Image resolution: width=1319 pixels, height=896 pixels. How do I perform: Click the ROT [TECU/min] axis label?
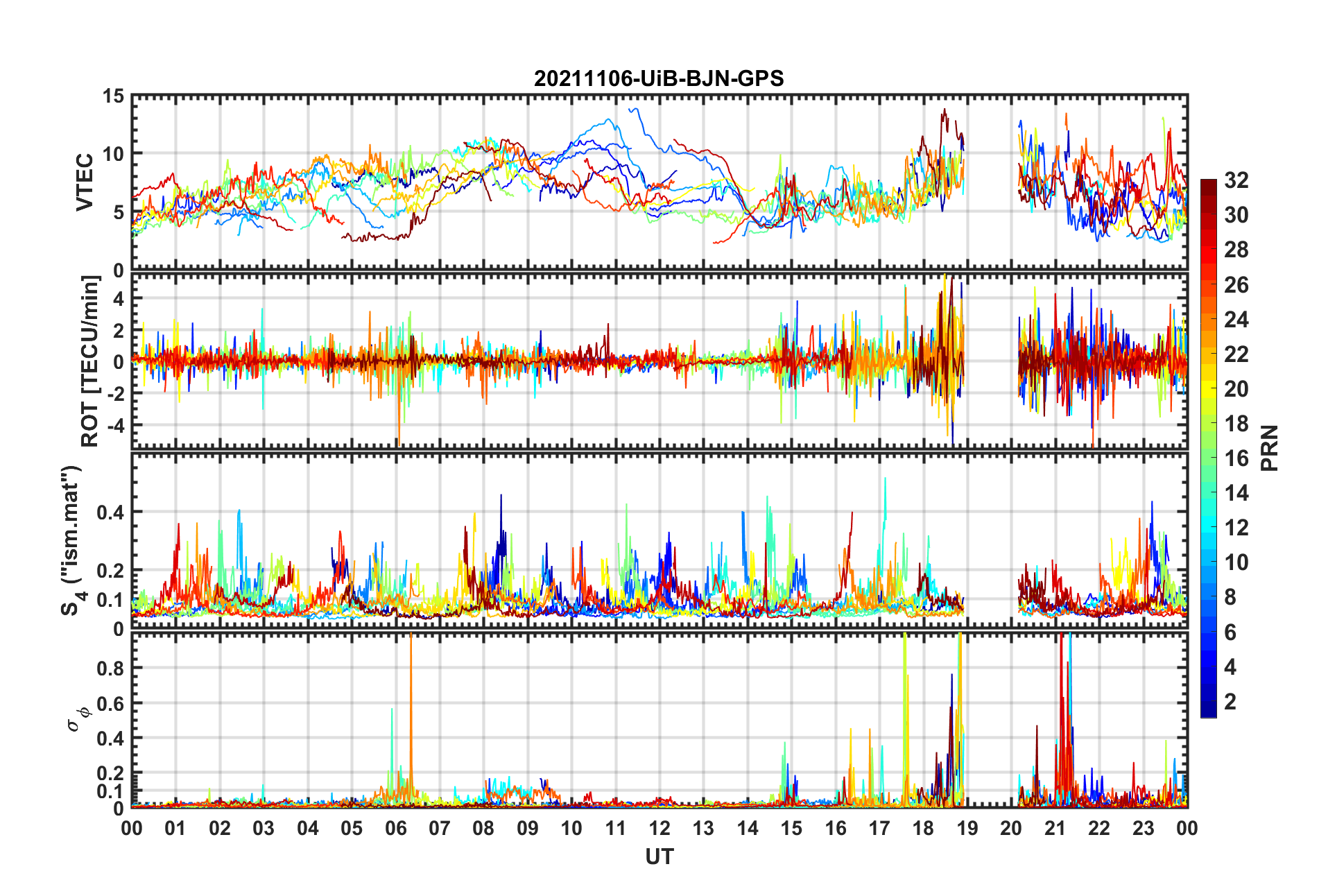[90, 361]
